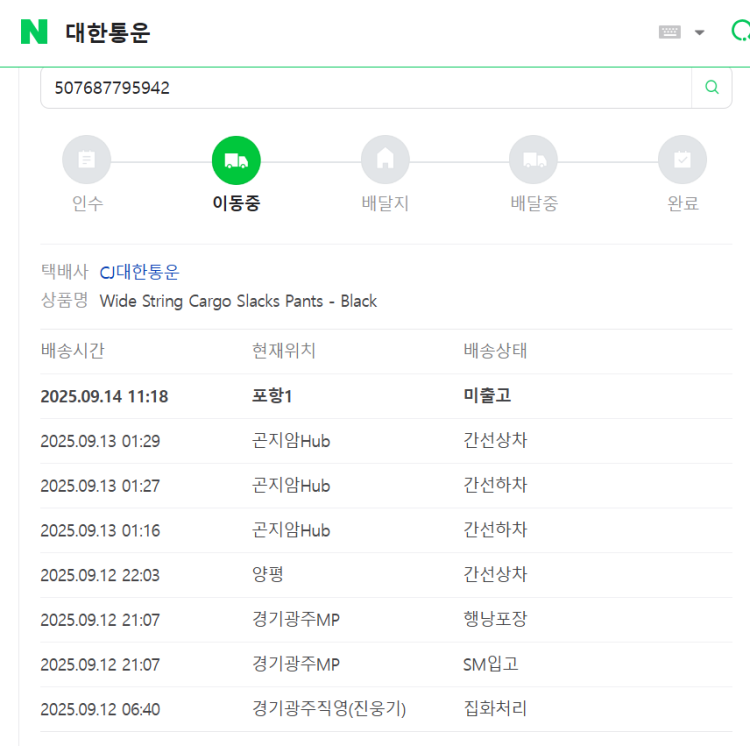Select the 배달중 delivery truck icon
Screen dimensions: 750x746
click(534, 160)
